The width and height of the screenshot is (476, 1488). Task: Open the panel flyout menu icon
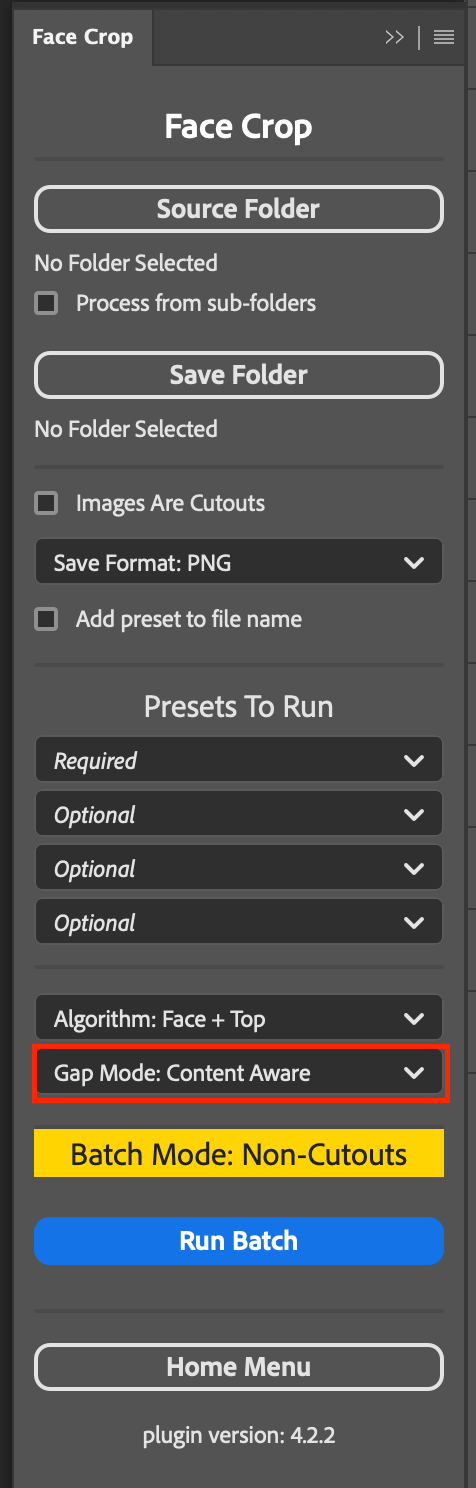[x=444, y=38]
